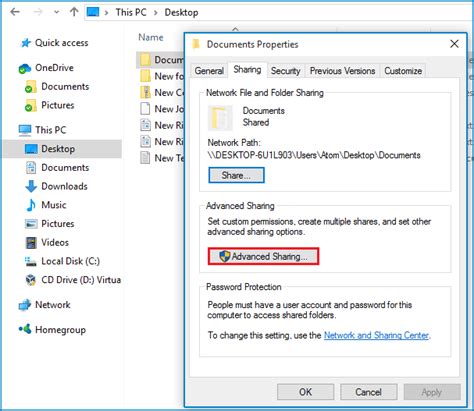Click the Network icon in sidebar
The image size is (474, 411).
[x=25, y=305]
